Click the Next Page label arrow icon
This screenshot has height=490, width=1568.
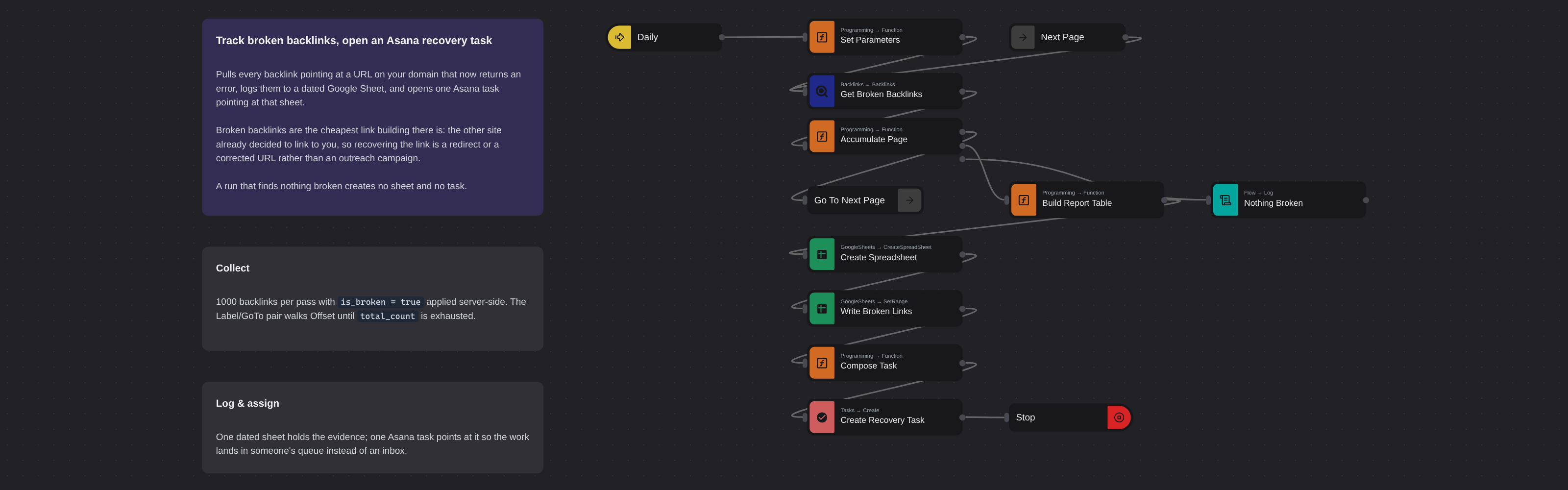tap(1023, 37)
